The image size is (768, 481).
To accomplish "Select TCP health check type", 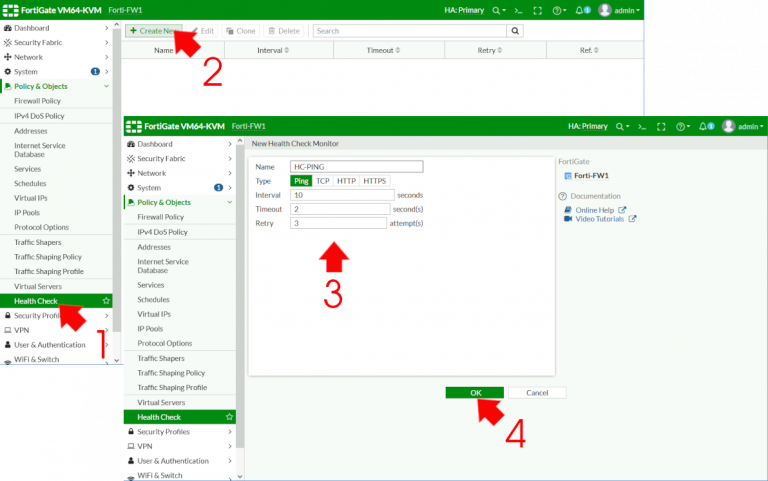I will (323, 181).
